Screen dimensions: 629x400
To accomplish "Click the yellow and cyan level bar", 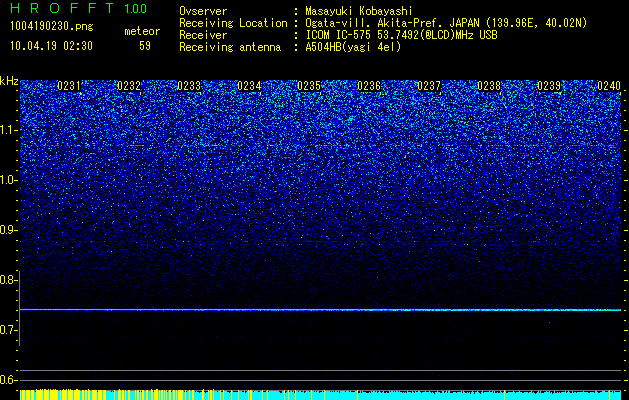I will [x=321, y=394].
